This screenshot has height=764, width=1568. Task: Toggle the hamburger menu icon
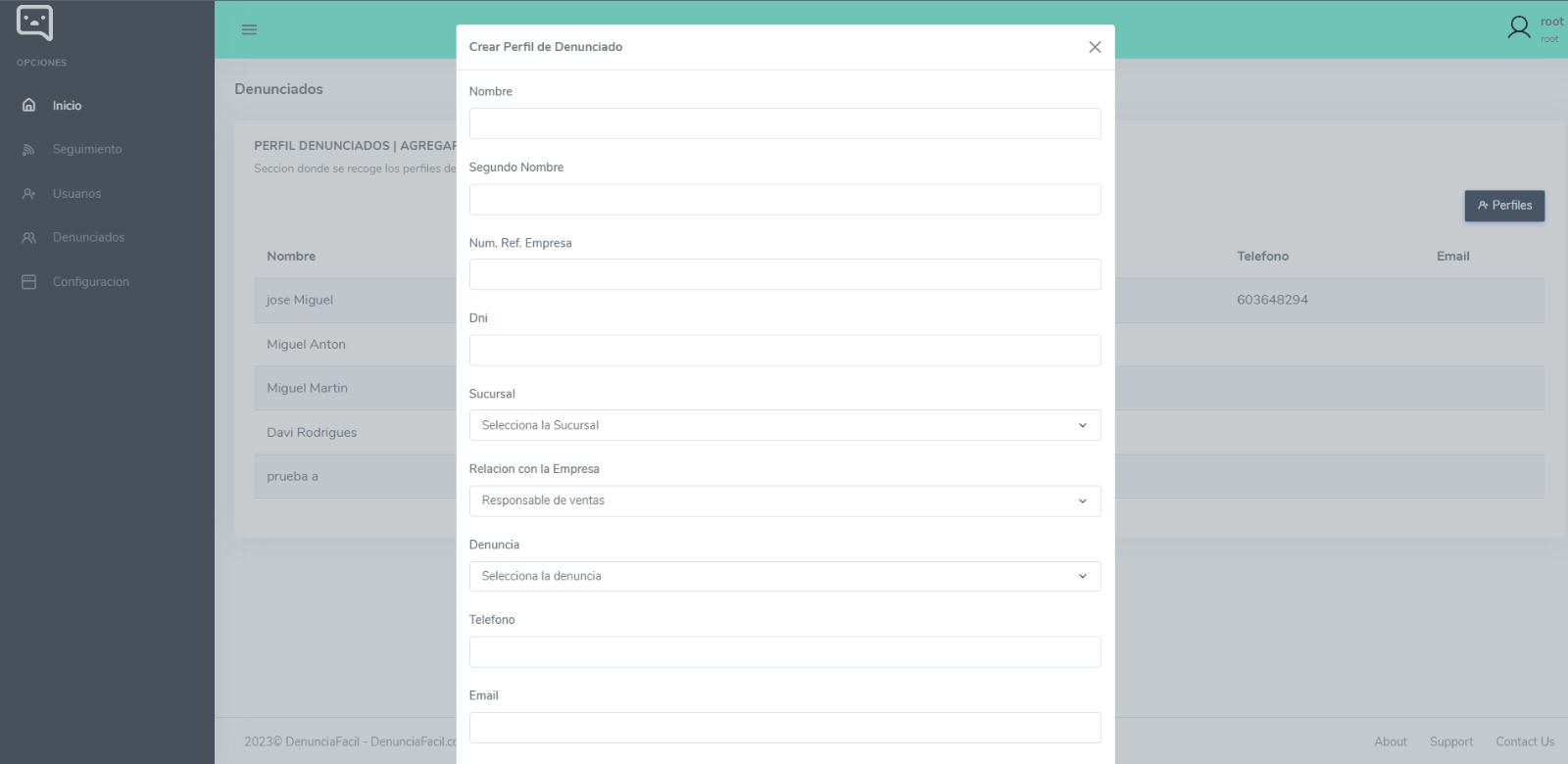tap(249, 29)
